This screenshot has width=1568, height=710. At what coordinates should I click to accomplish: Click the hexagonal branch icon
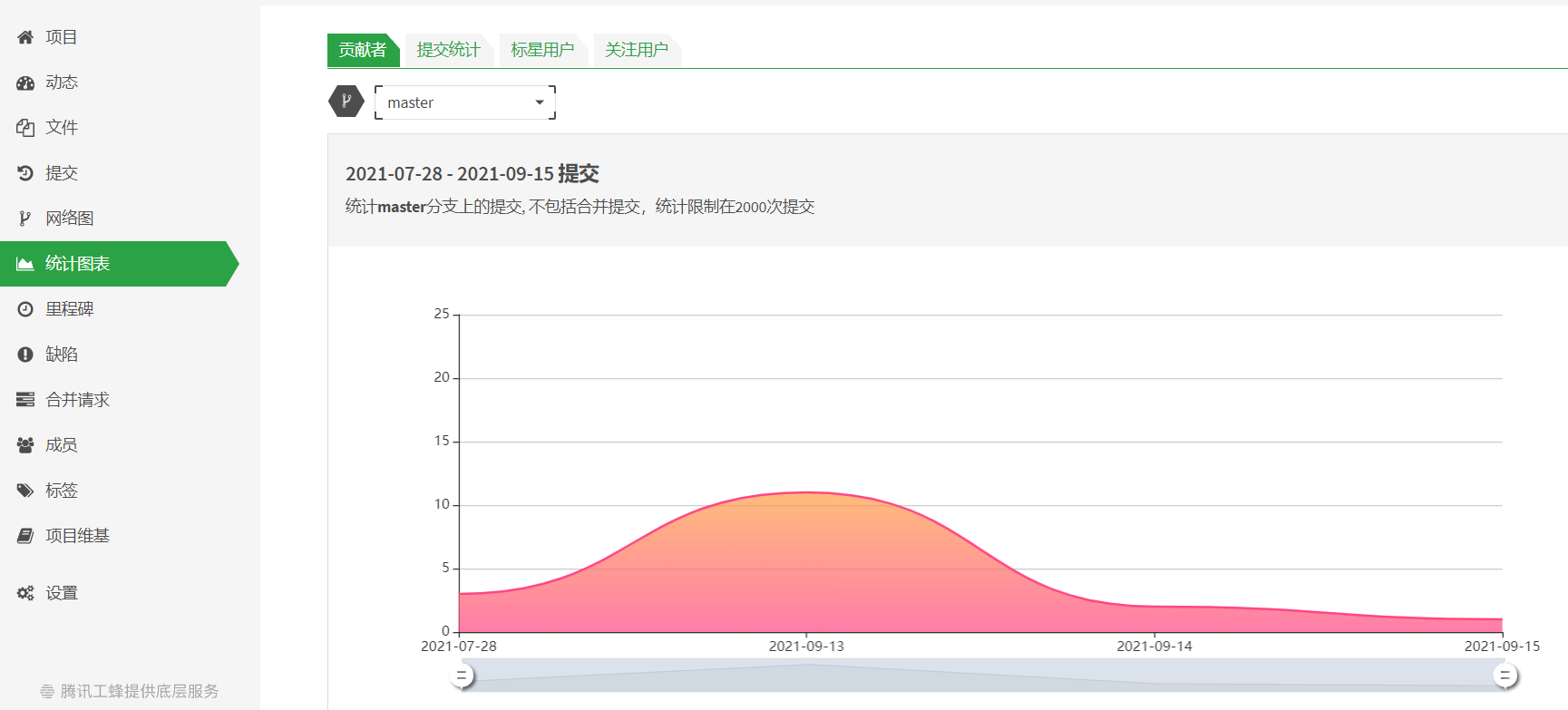346,102
